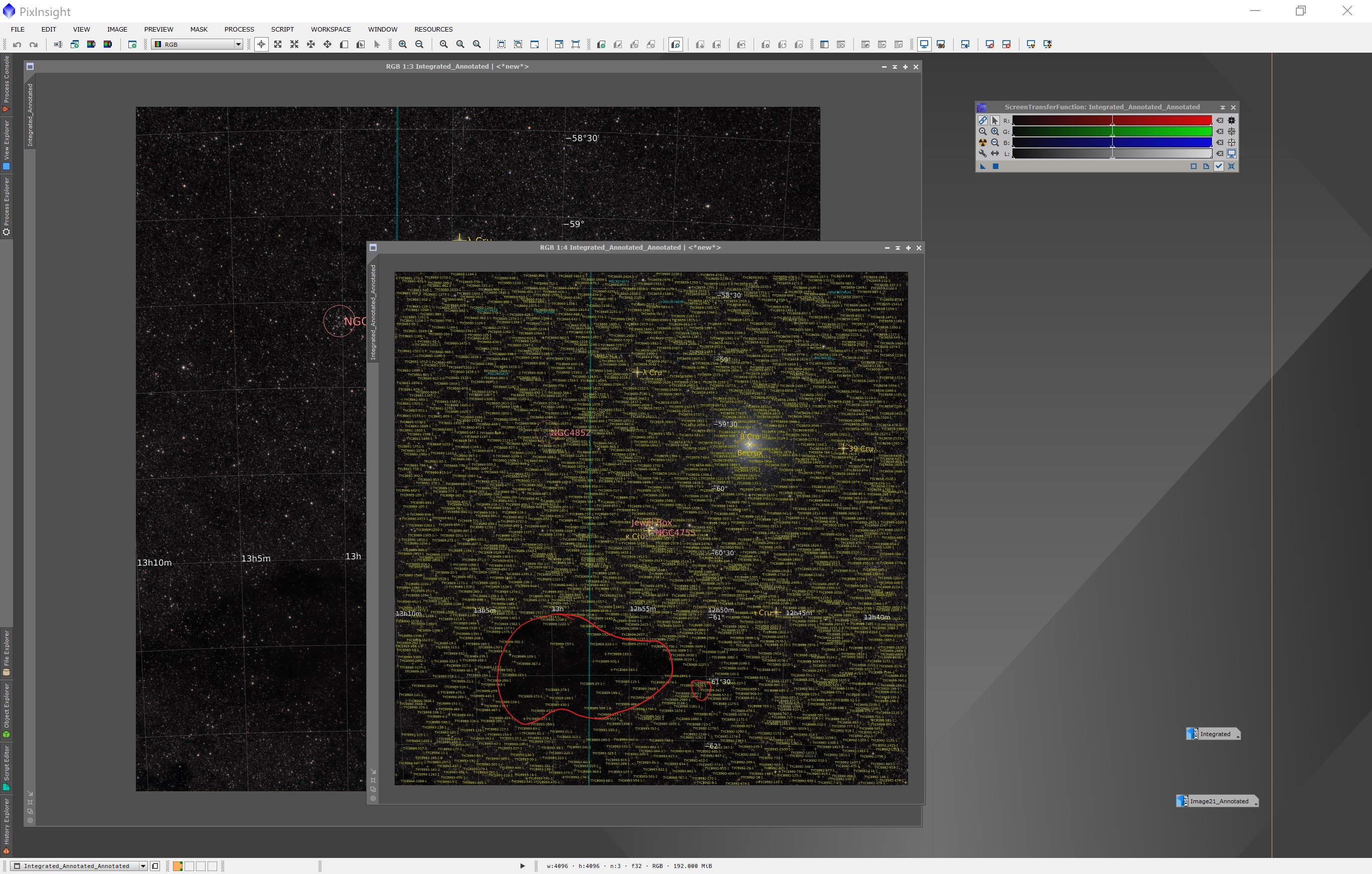Open the View Explorer side tab

pos(6,145)
